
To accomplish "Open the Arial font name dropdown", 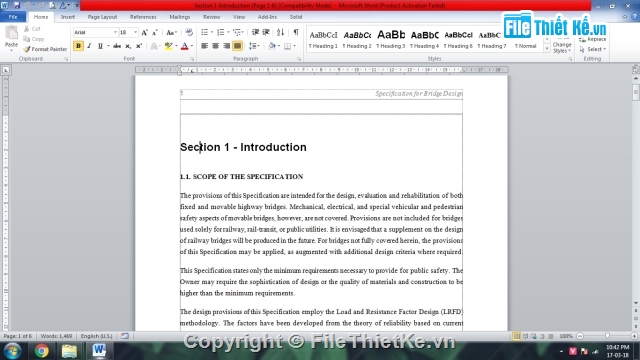I will click(115, 32).
